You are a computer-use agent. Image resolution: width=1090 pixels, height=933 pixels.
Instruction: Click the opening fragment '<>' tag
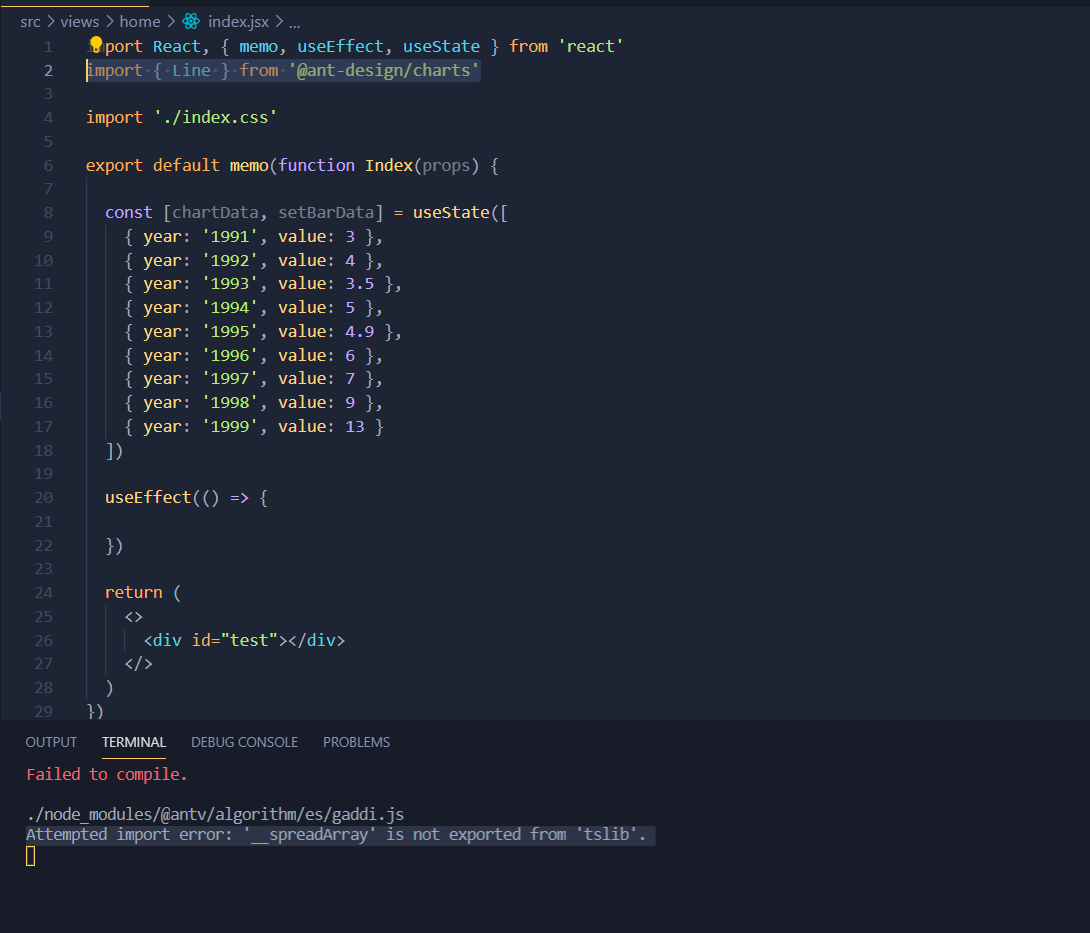coord(133,617)
